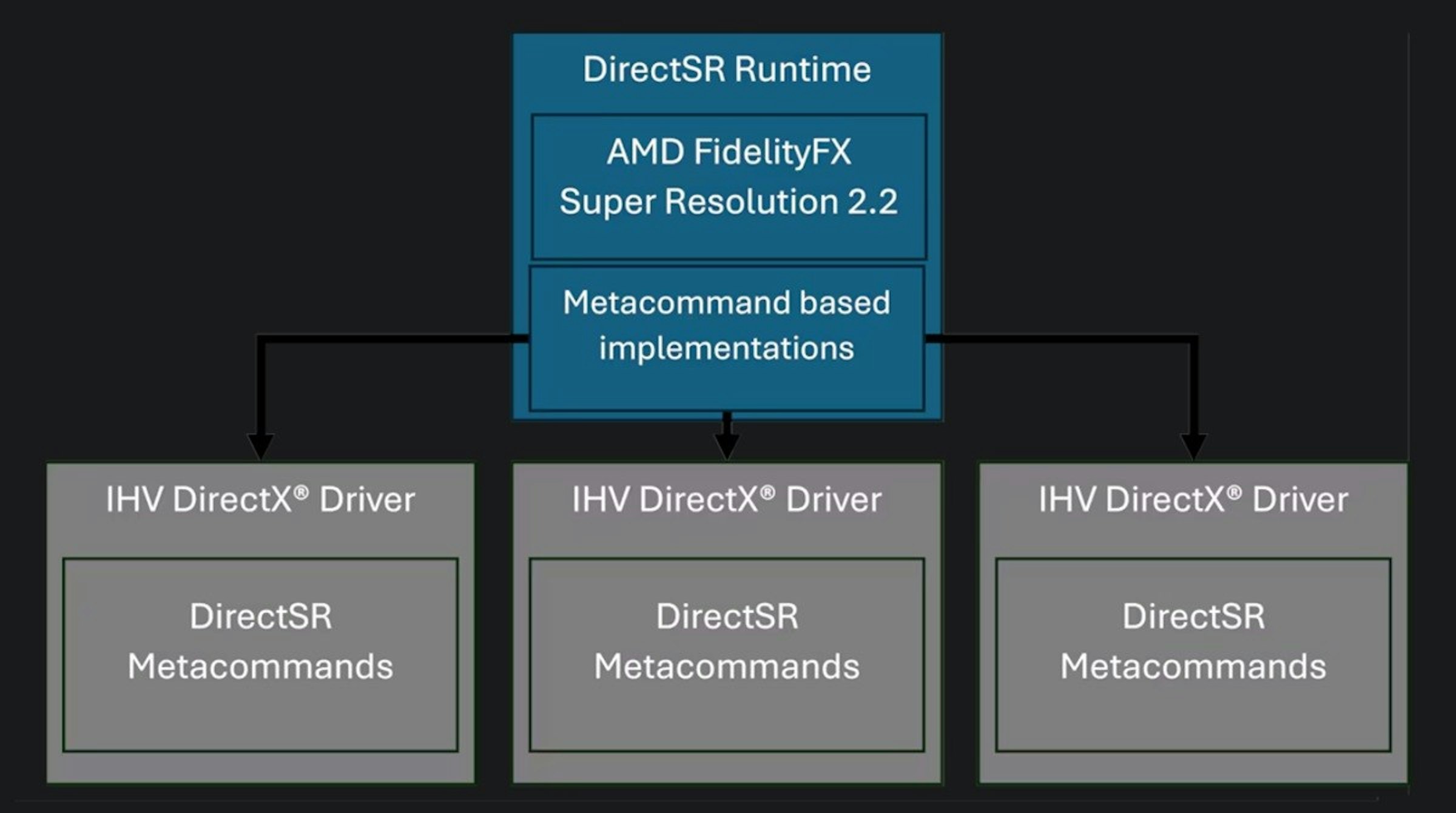1456x813 pixels.
Task: Select the left "DirectSR Metacommands" box
Action: (x=260, y=655)
